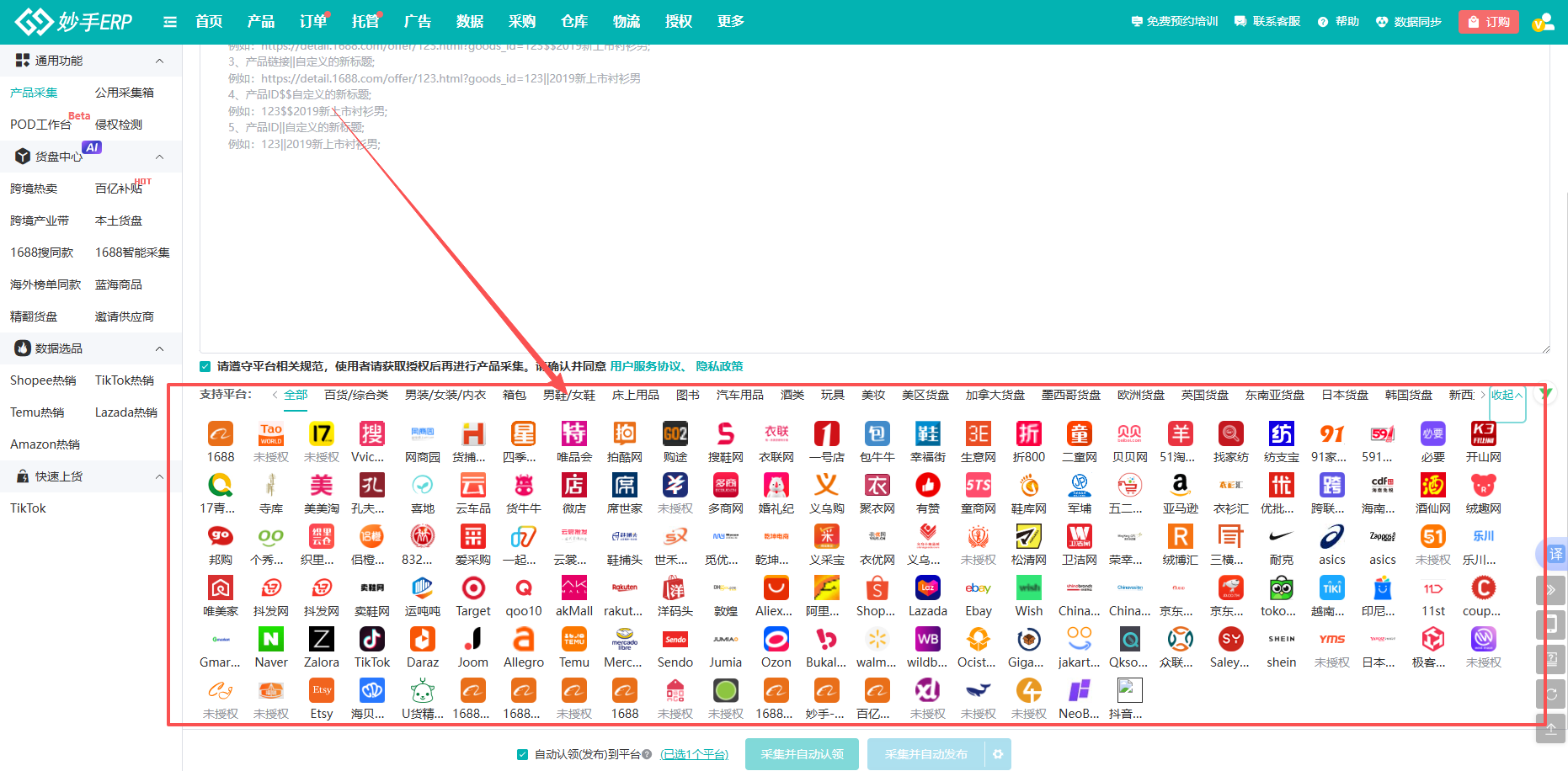
Task: Open the 用户服务协议 link
Action: click(646, 366)
